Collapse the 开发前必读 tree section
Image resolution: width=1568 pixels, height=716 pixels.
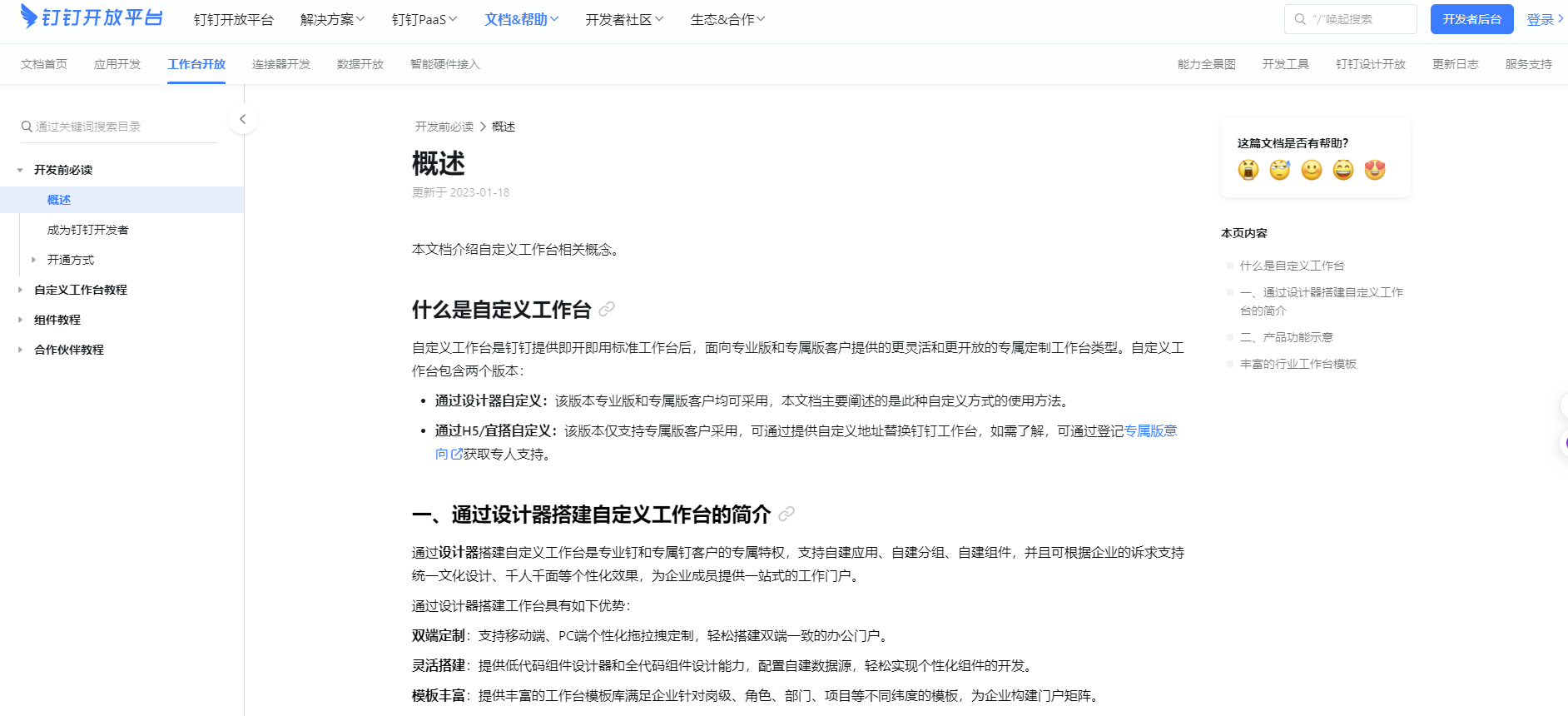click(x=20, y=170)
